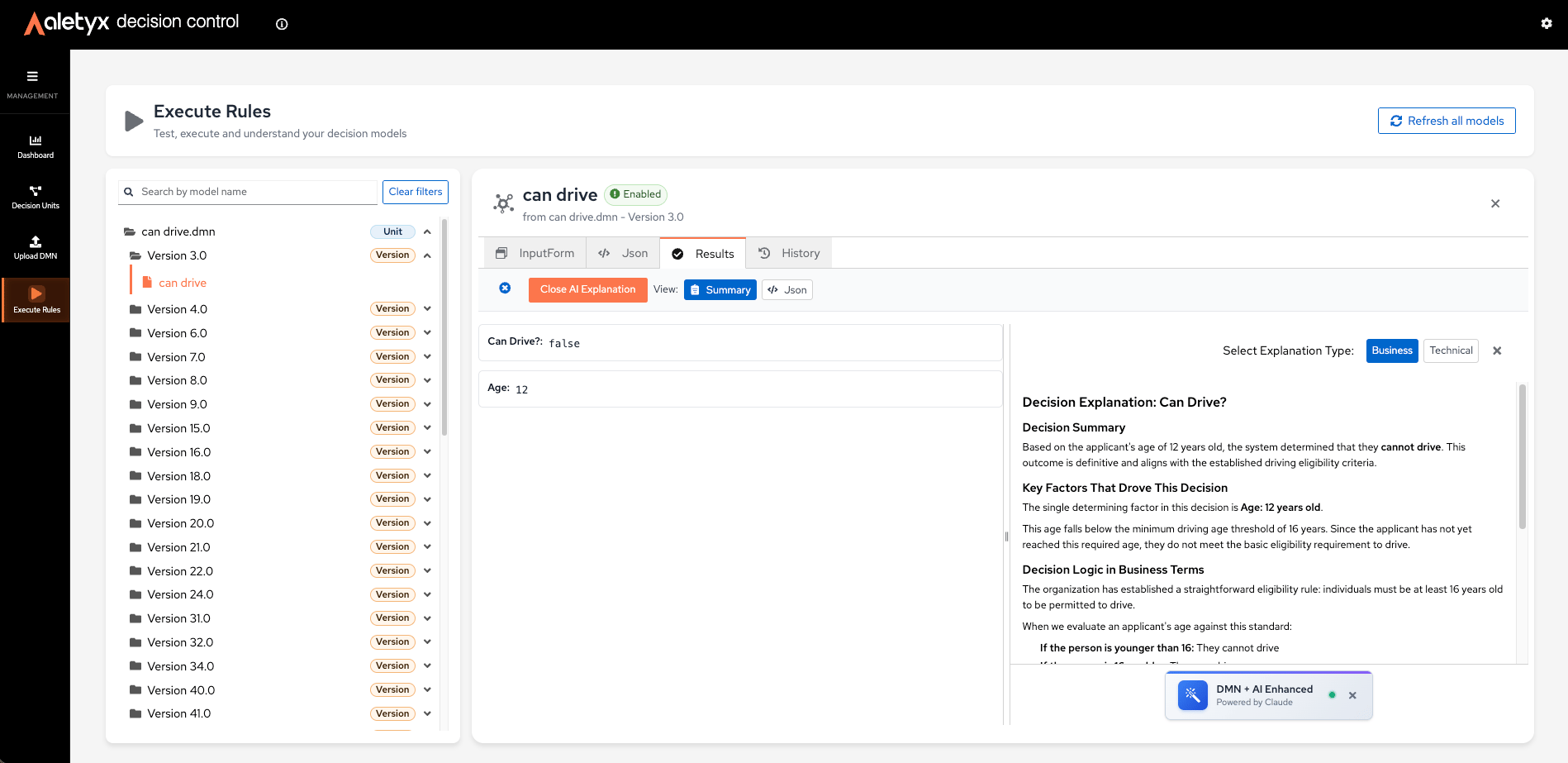Select Version 19.0 in the tree
Screen dimensions: 1568x763
click(x=178, y=499)
